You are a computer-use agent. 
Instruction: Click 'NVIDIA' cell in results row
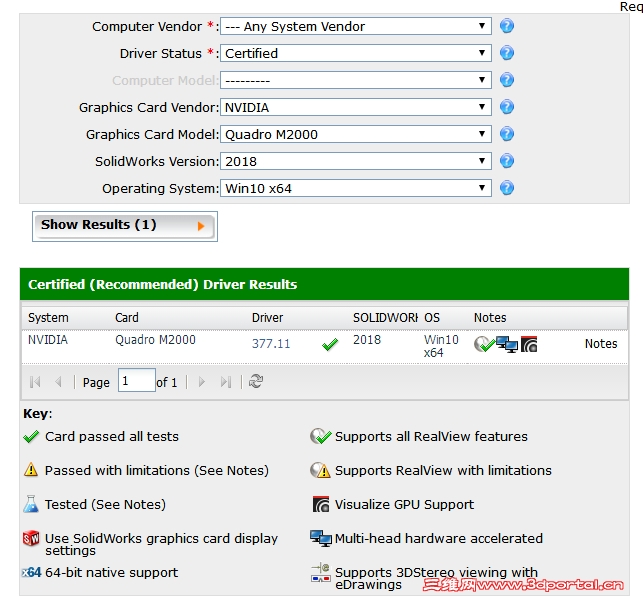[48, 340]
